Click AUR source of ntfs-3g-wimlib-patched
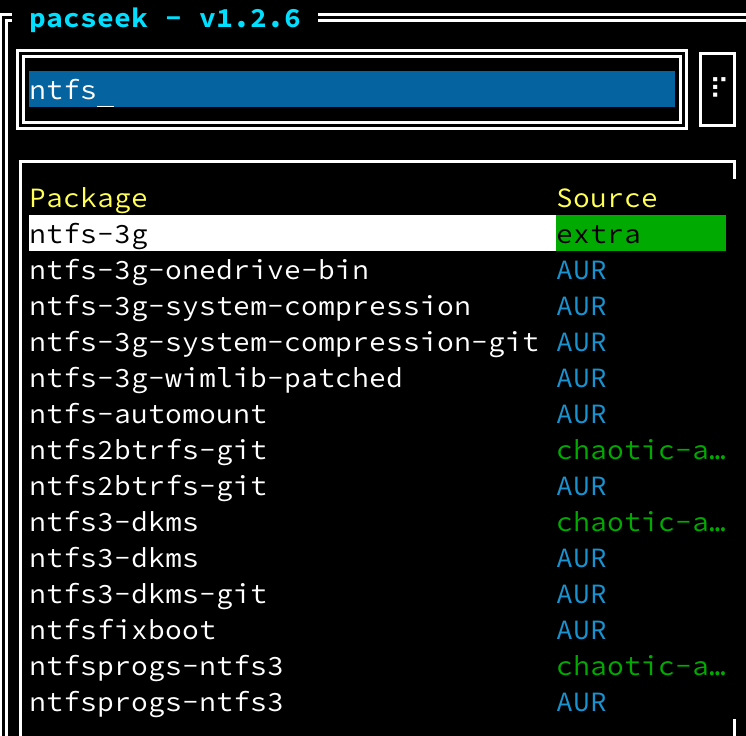This screenshot has width=746, height=736. [x=581, y=378]
